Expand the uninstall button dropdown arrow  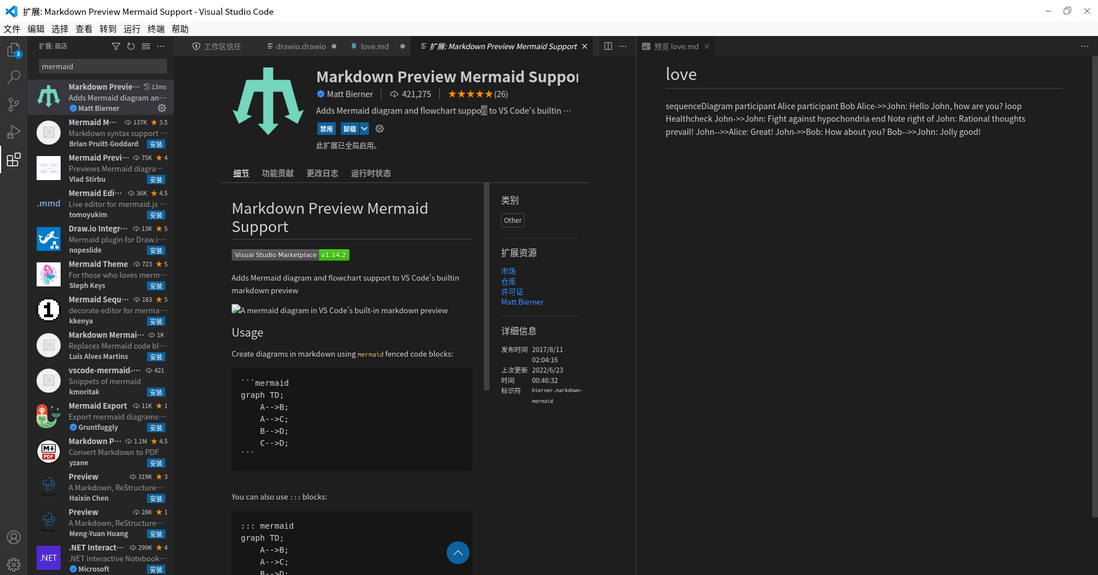[x=364, y=129]
